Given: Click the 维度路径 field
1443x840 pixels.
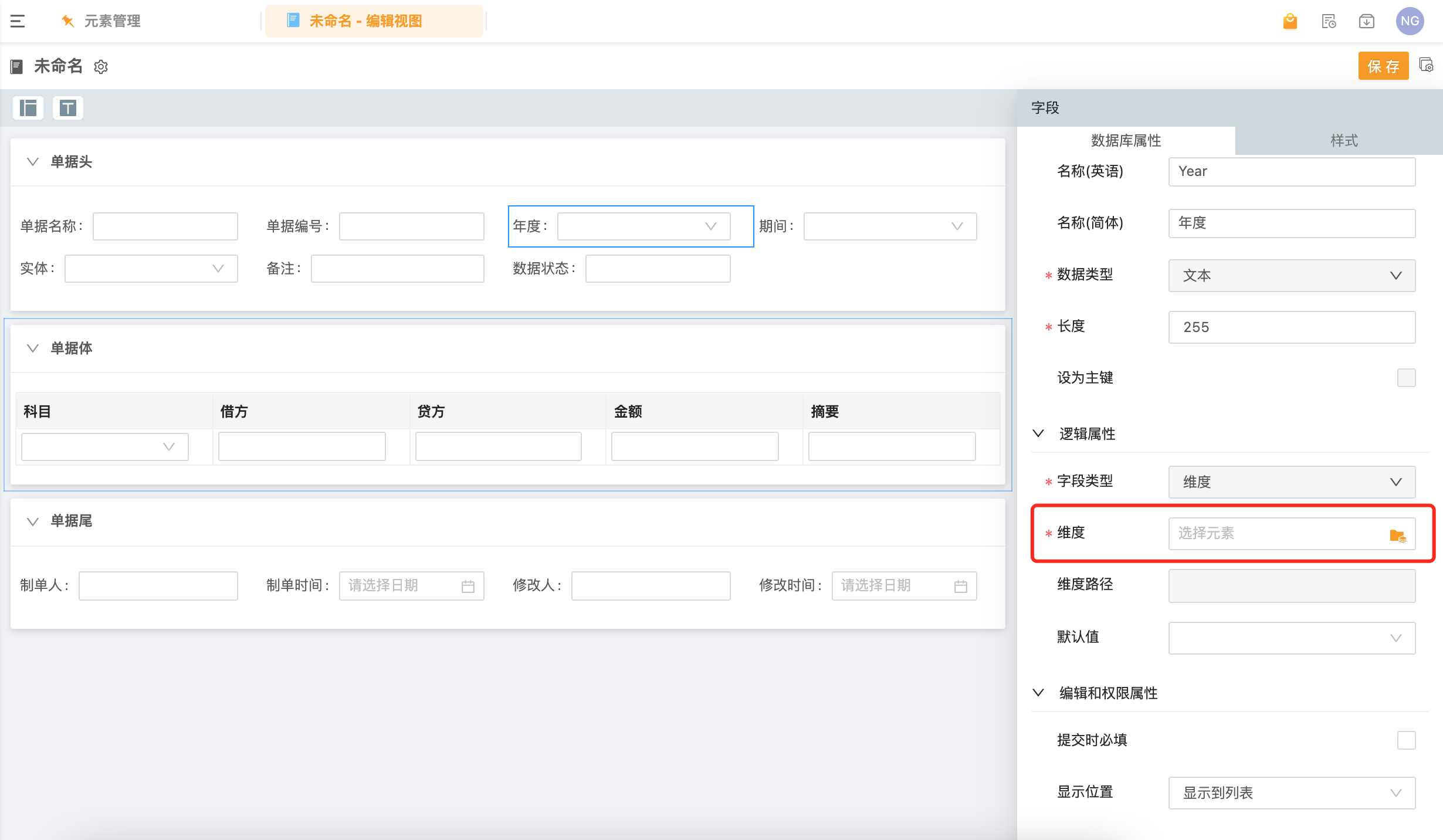Looking at the screenshot, I should [1292, 585].
